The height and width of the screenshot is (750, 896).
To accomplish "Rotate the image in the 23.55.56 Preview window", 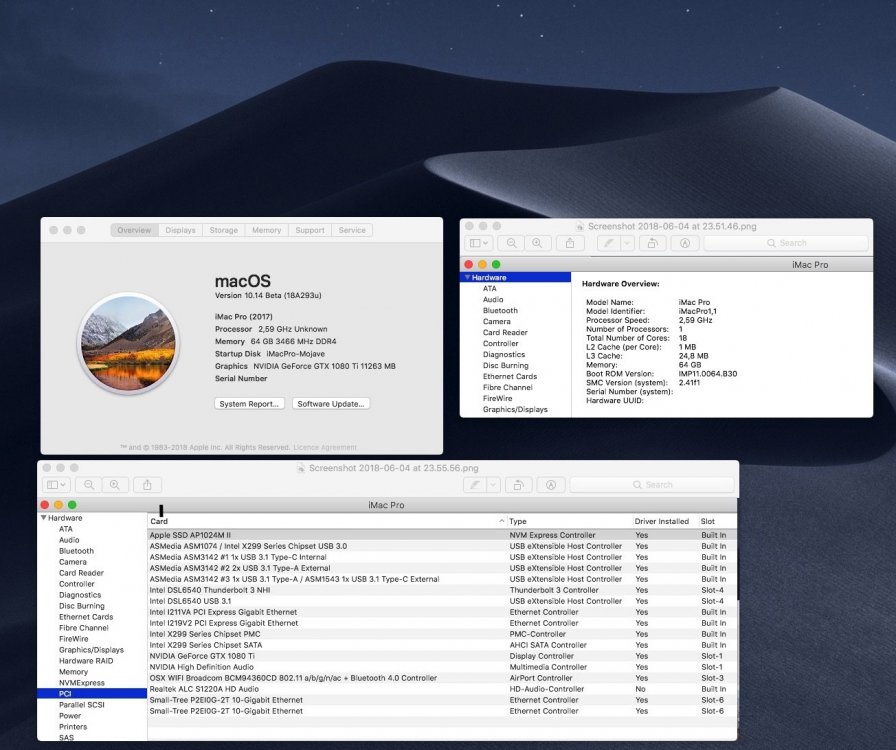I will tap(518, 485).
